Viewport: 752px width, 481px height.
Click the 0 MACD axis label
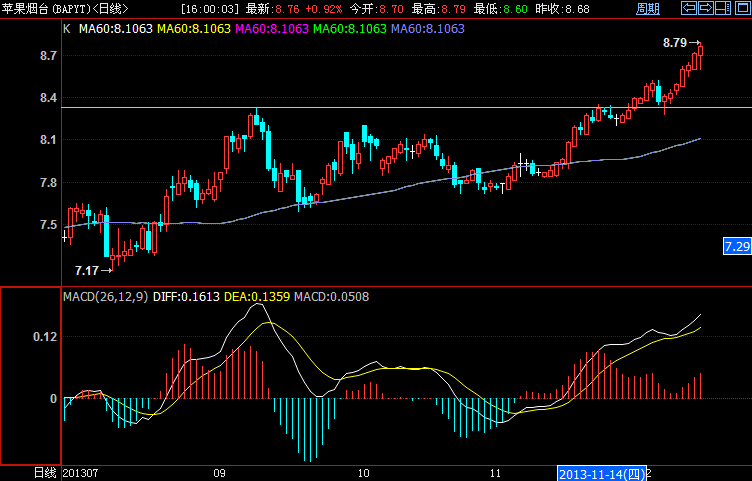pos(53,399)
